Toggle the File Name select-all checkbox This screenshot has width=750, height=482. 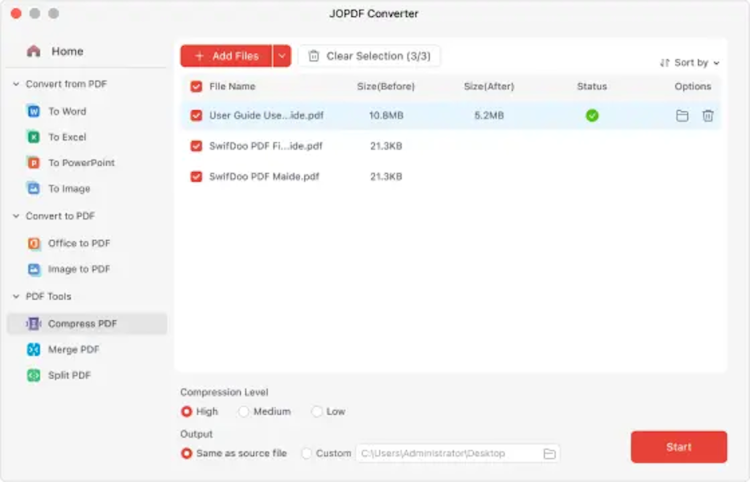tap(196, 87)
